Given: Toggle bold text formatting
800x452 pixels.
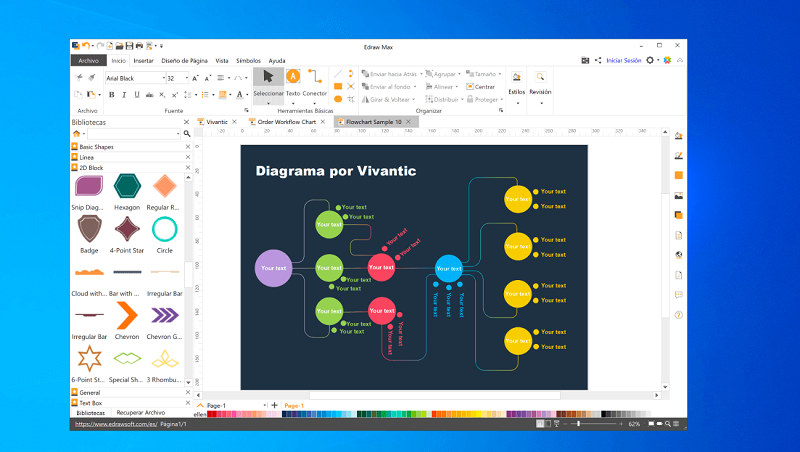Looking at the screenshot, I should click(110, 95).
